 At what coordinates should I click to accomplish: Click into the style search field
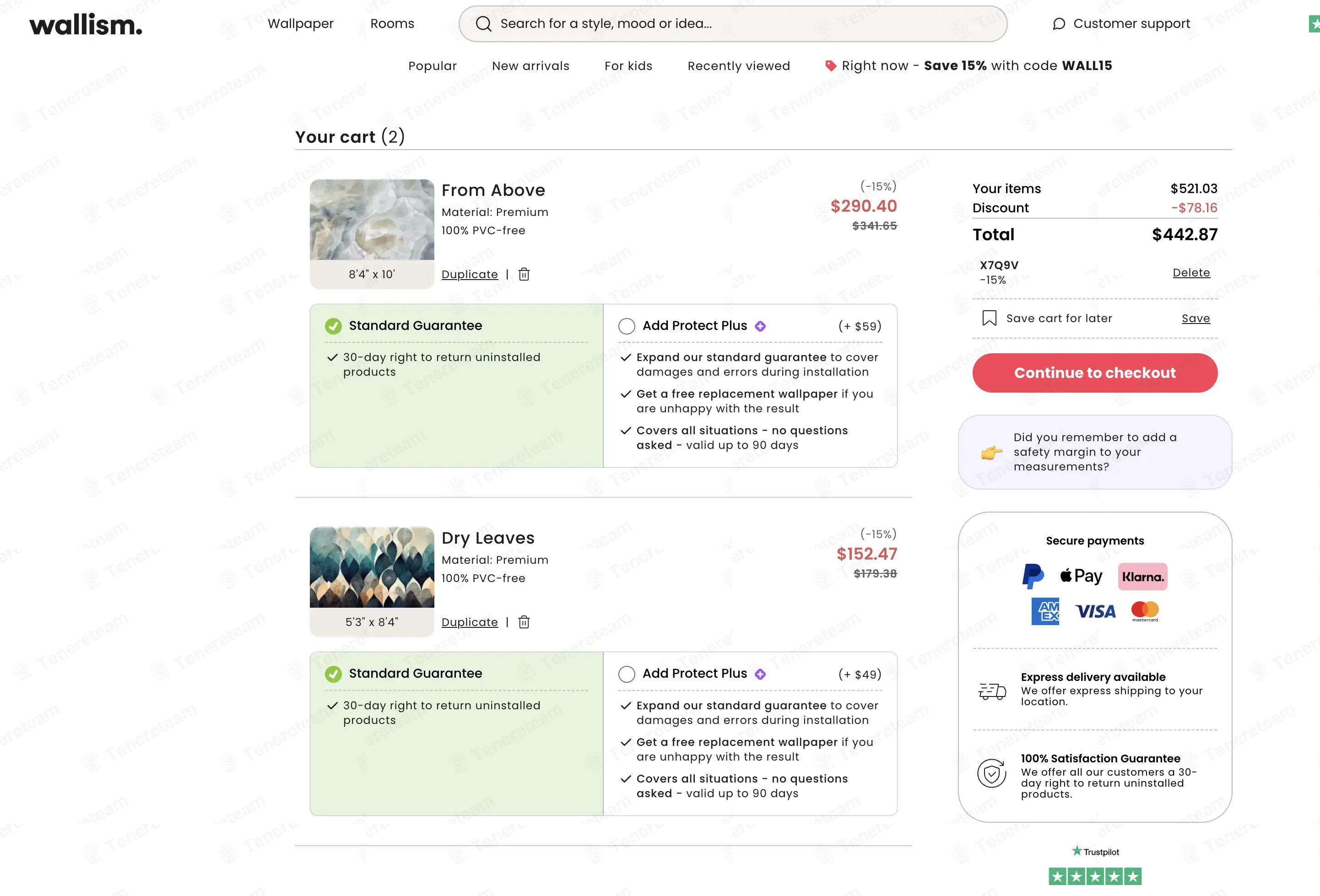point(733,24)
